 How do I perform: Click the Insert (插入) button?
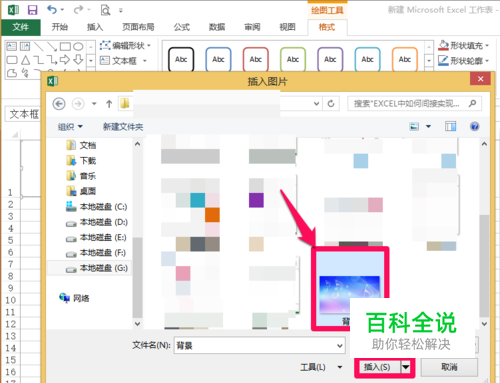(x=378, y=367)
